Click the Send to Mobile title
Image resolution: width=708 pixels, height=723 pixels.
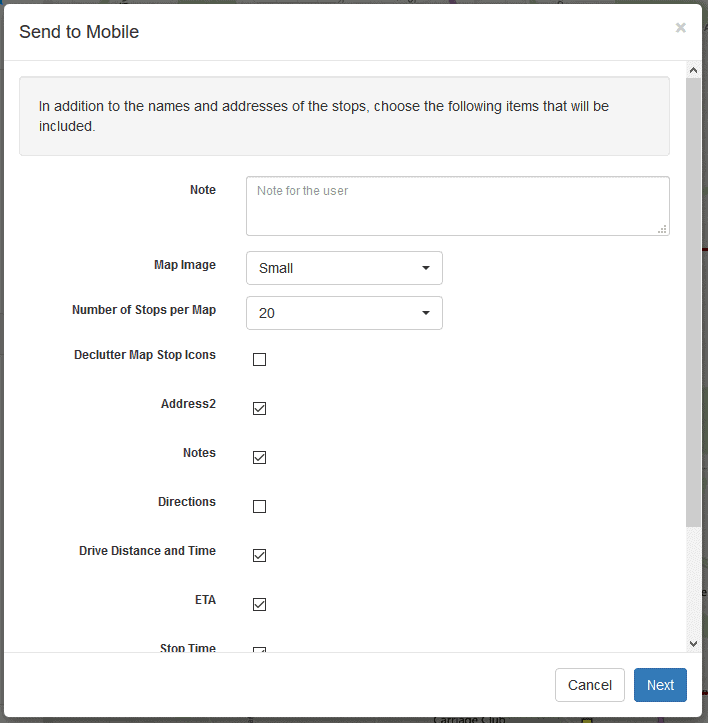tap(79, 32)
